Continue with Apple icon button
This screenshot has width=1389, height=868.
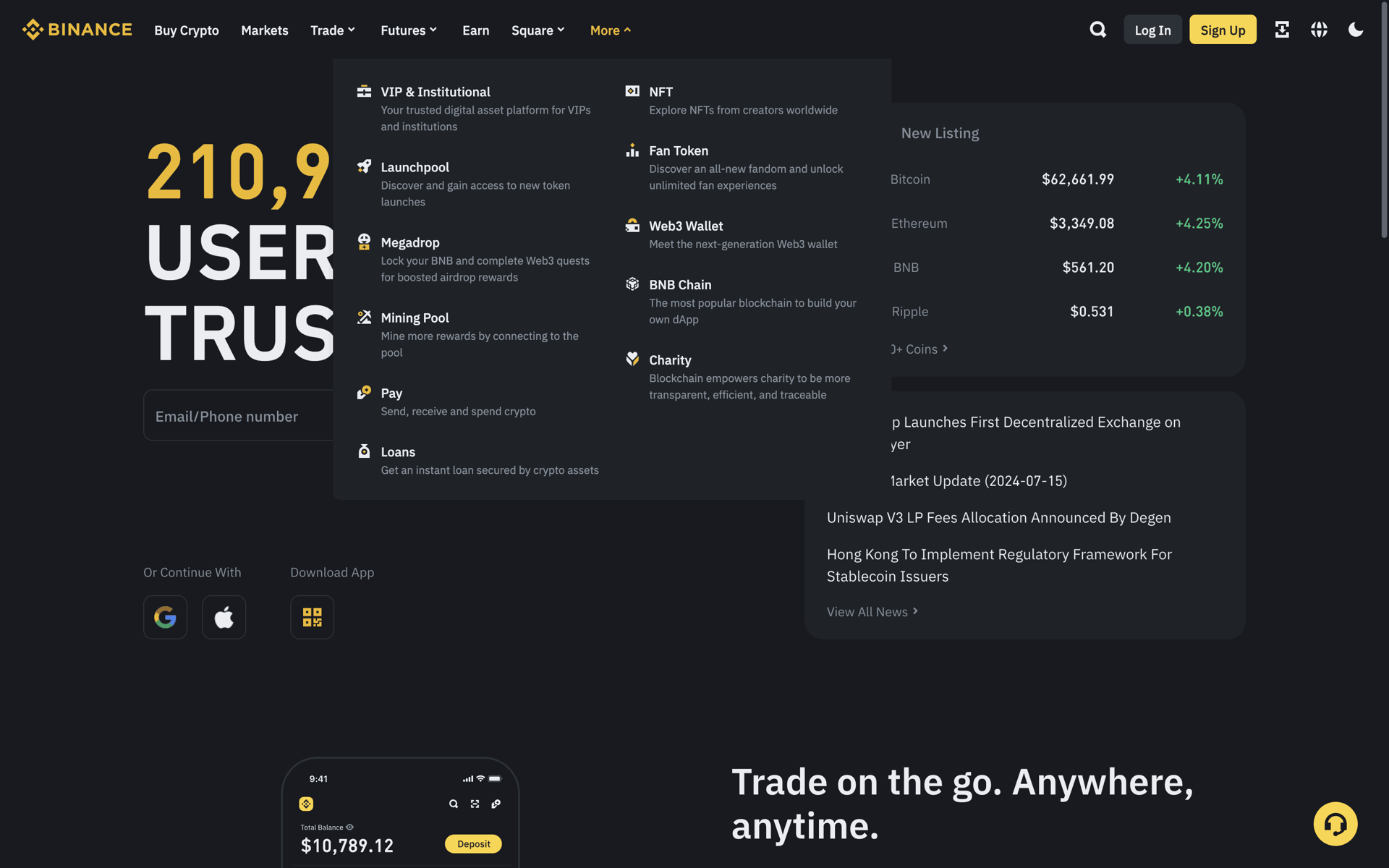224,617
